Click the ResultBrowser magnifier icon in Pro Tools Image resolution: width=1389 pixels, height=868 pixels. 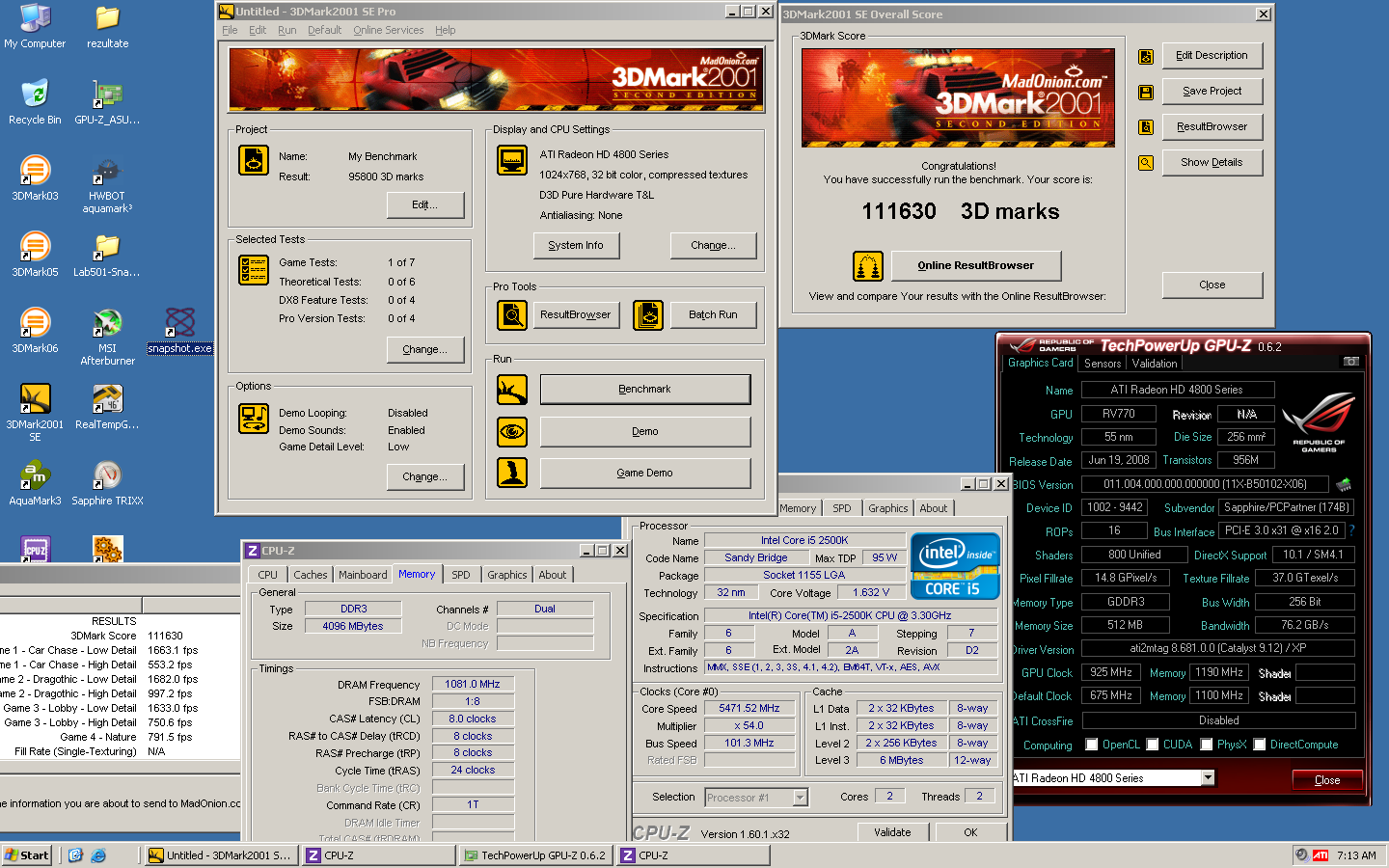pos(512,314)
